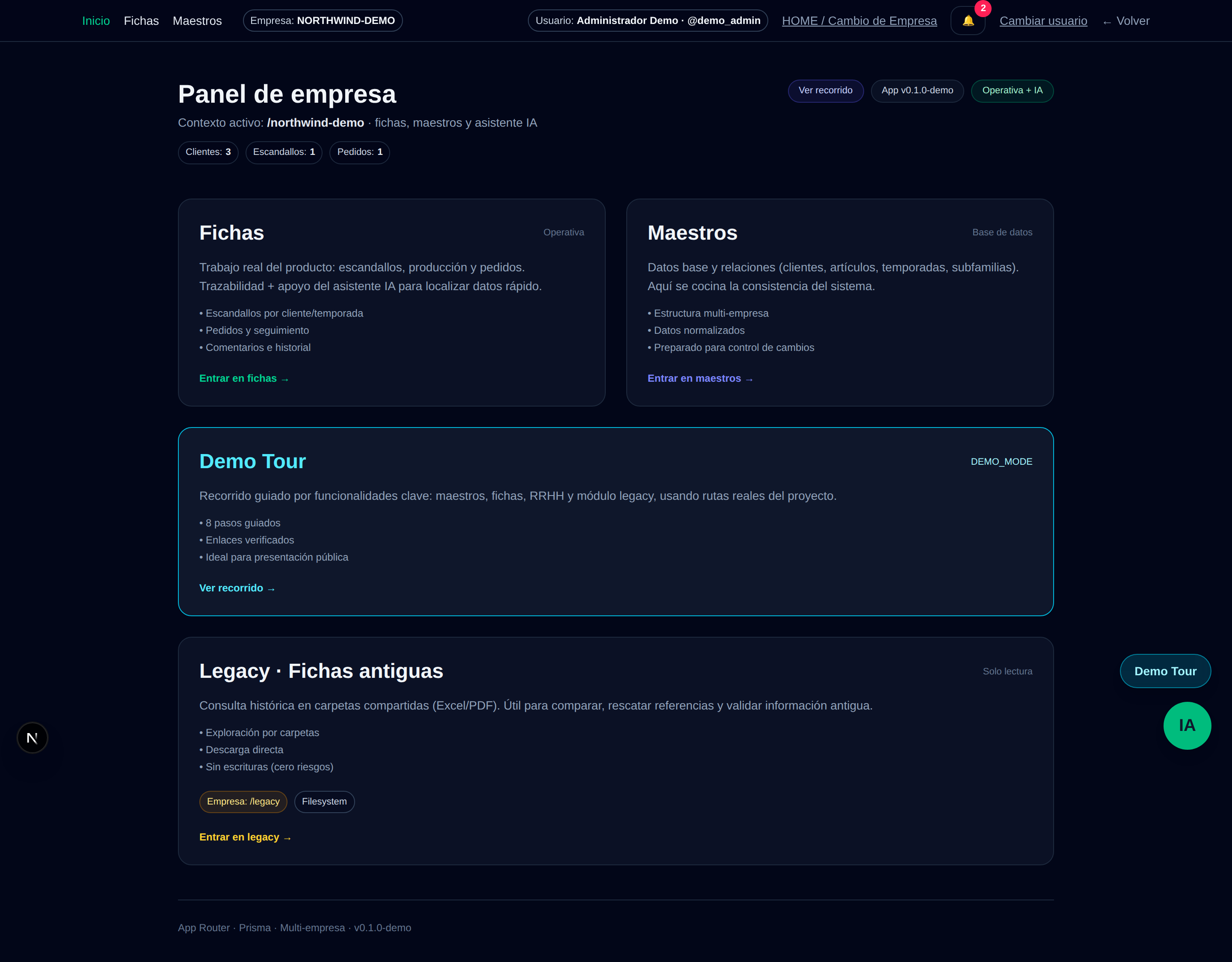Image resolution: width=1232 pixels, height=962 pixels.
Task: Select the Escandallos: 1 chip
Action: 283,152
